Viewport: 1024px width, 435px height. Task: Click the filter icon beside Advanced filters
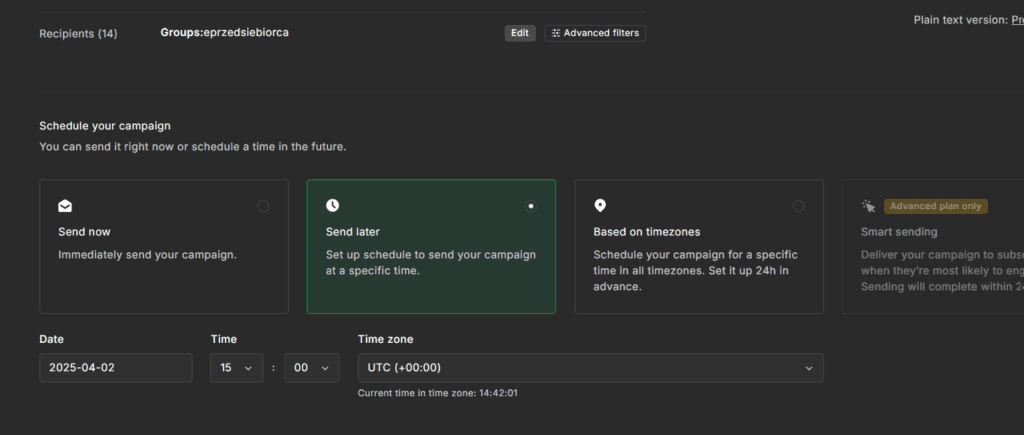tap(556, 33)
